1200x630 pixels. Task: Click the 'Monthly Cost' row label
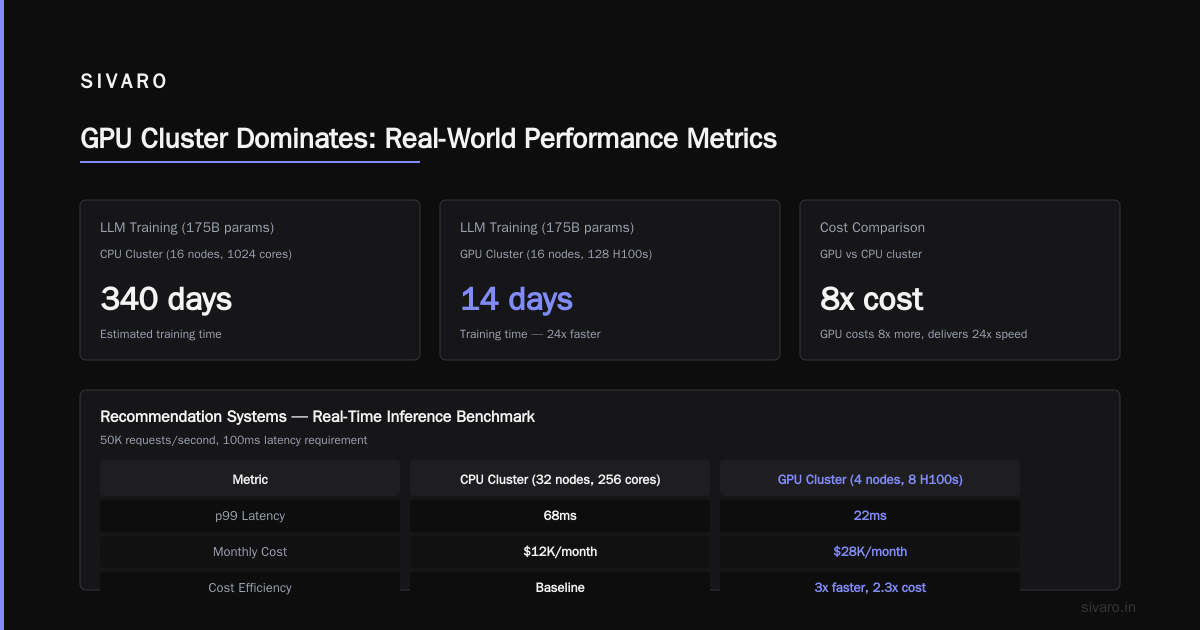click(250, 551)
